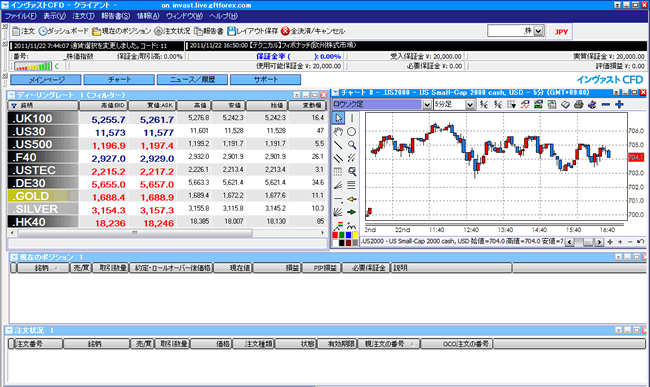Click the dealing rates horizontal scrollbar
650x387 pixels.
pyautogui.click(x=135, y=233)
